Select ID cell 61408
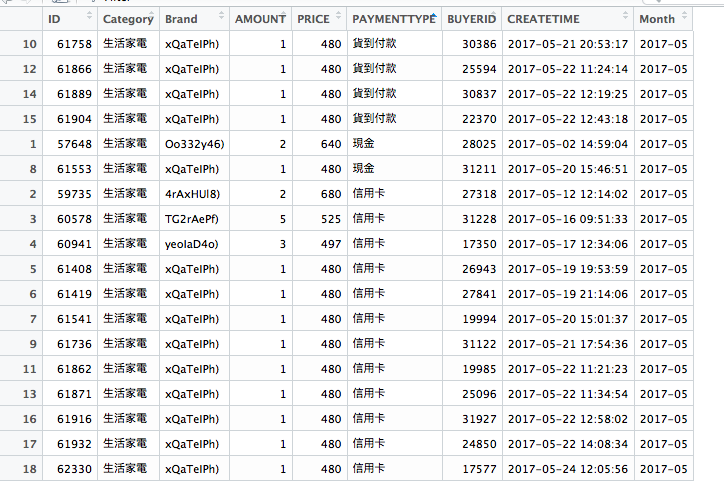 pos(74,269)
